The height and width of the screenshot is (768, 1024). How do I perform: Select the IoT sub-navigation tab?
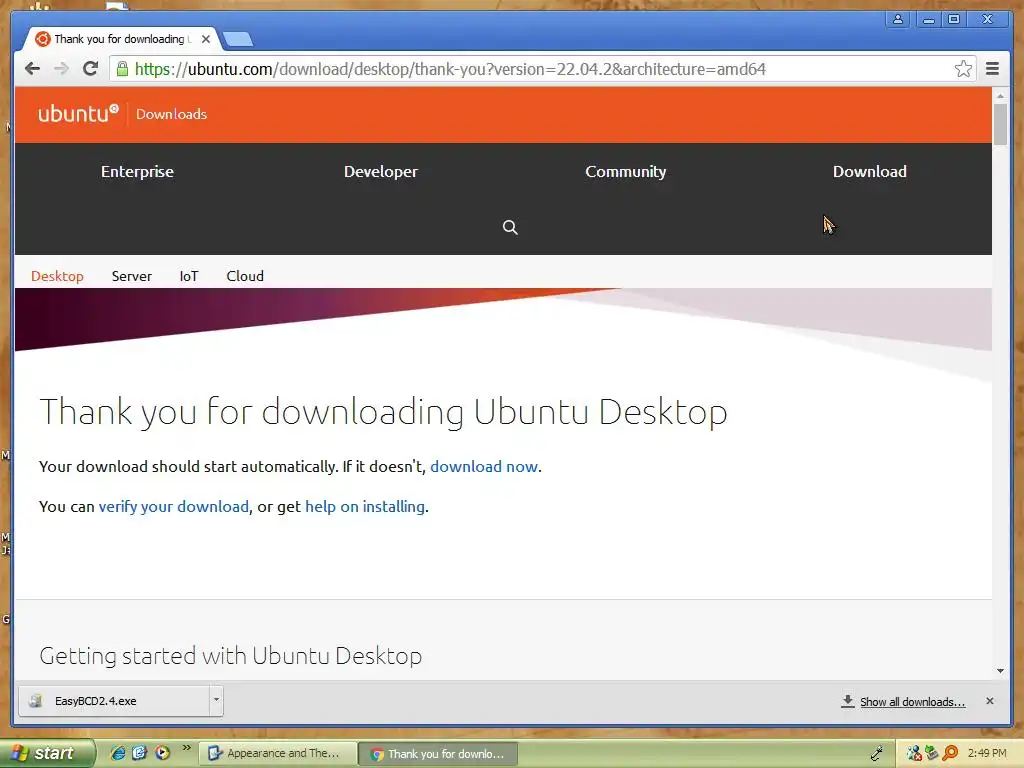[x=189, y=276]
